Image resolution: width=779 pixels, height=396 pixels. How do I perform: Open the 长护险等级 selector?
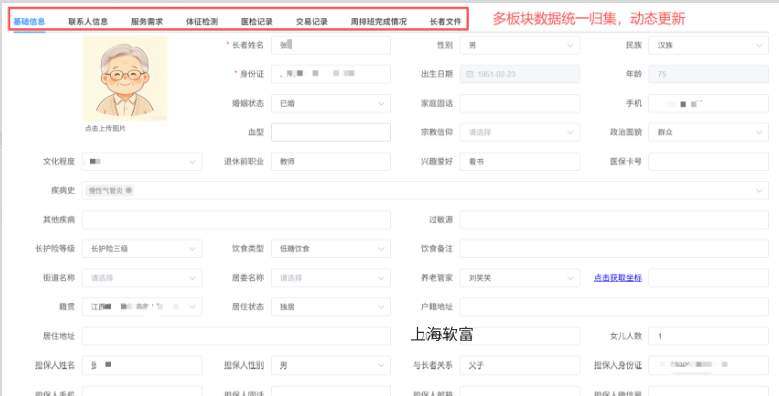(x=142, y=248)
